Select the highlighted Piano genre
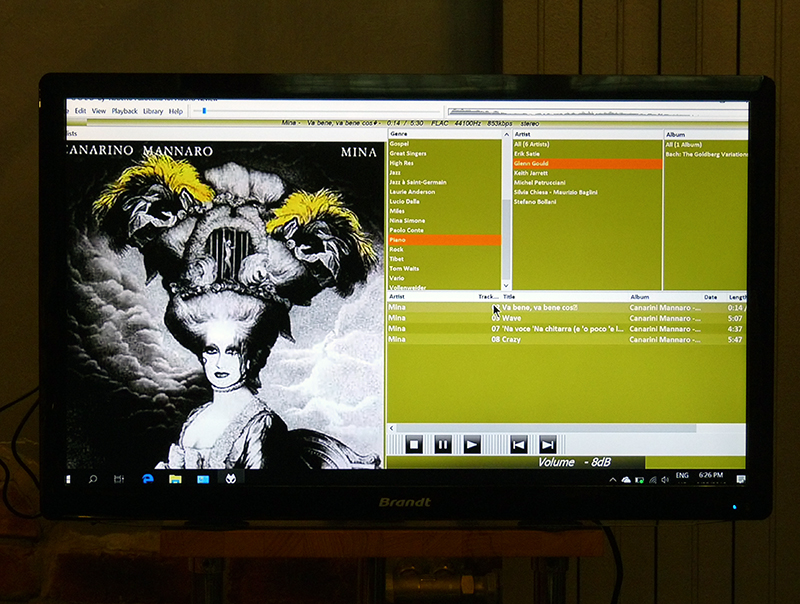800x604 pixels. click(x=444, y=240)
